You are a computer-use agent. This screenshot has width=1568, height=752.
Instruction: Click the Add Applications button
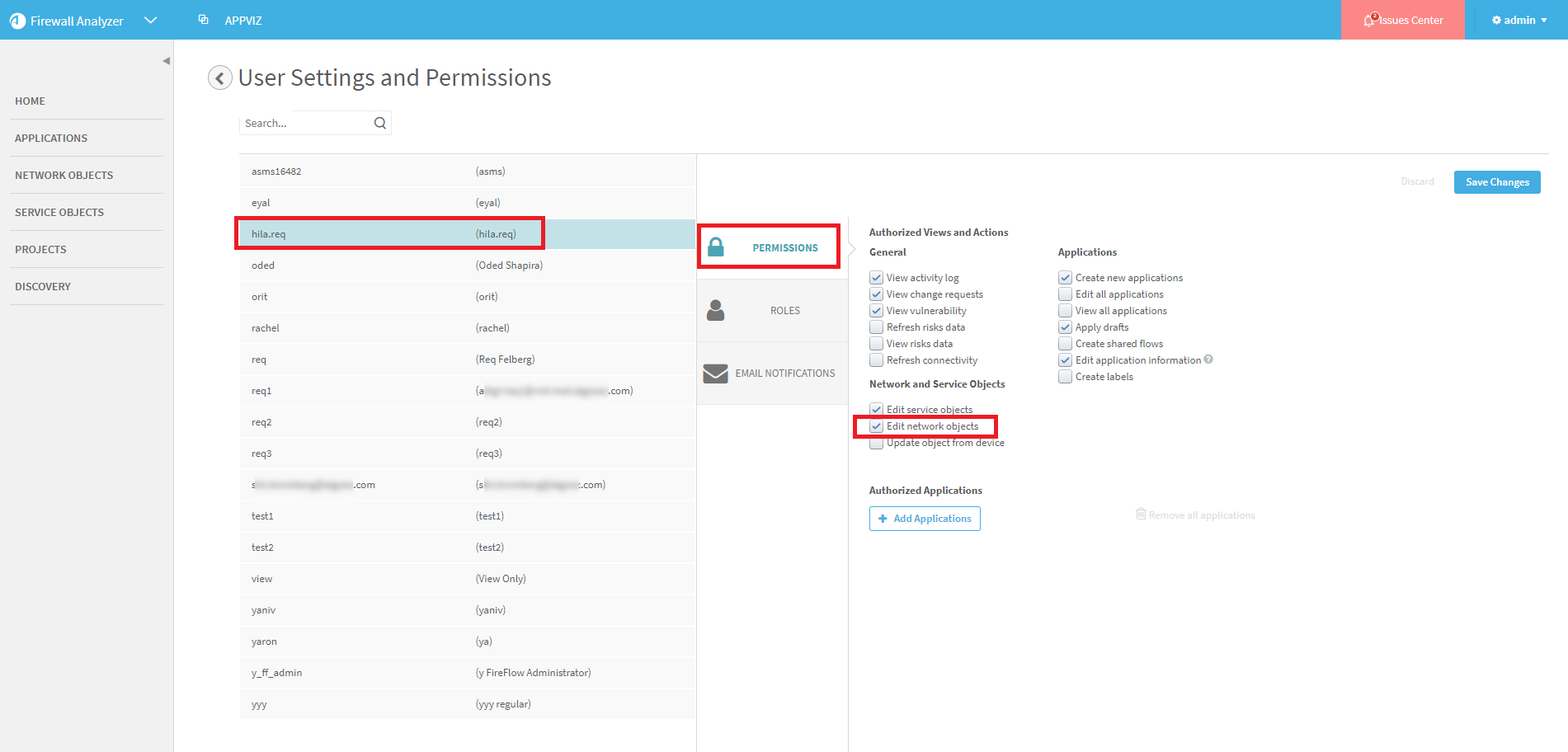925,519
